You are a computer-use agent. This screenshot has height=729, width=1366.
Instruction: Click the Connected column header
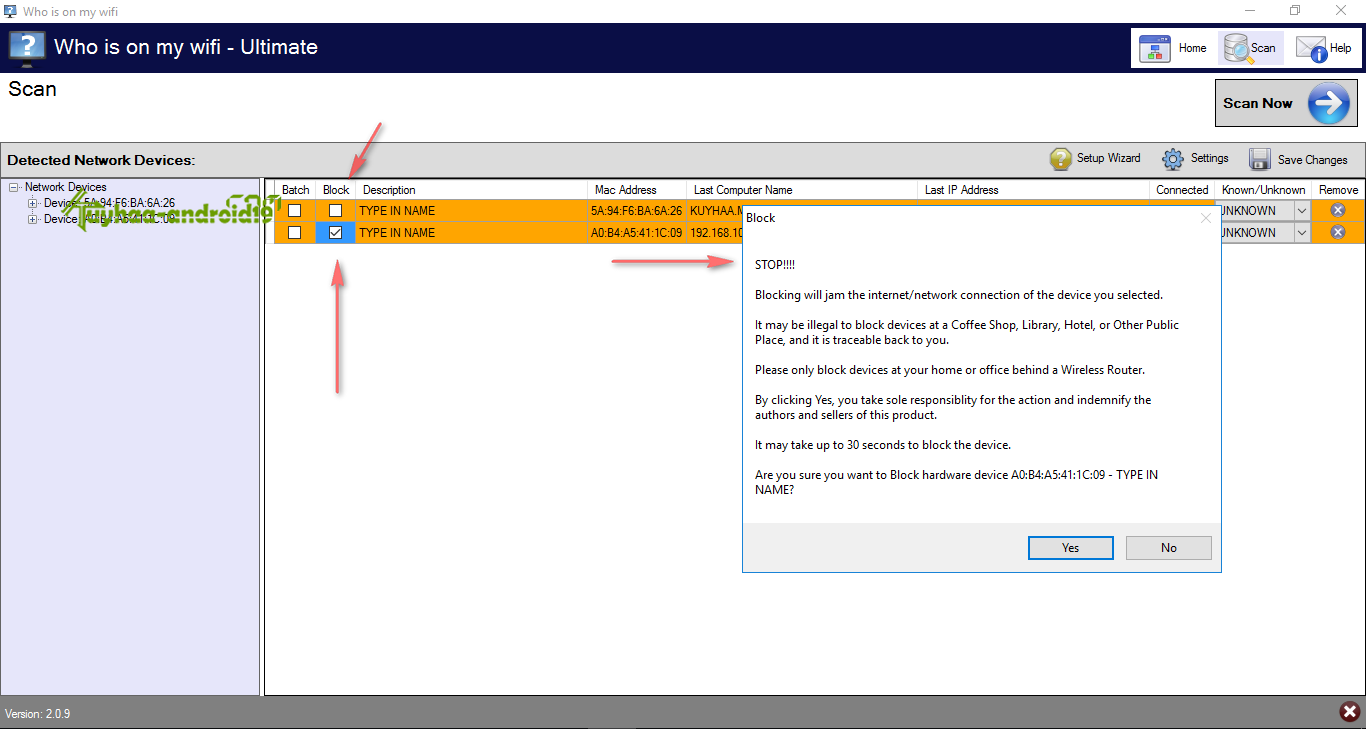pos(1182,190)
